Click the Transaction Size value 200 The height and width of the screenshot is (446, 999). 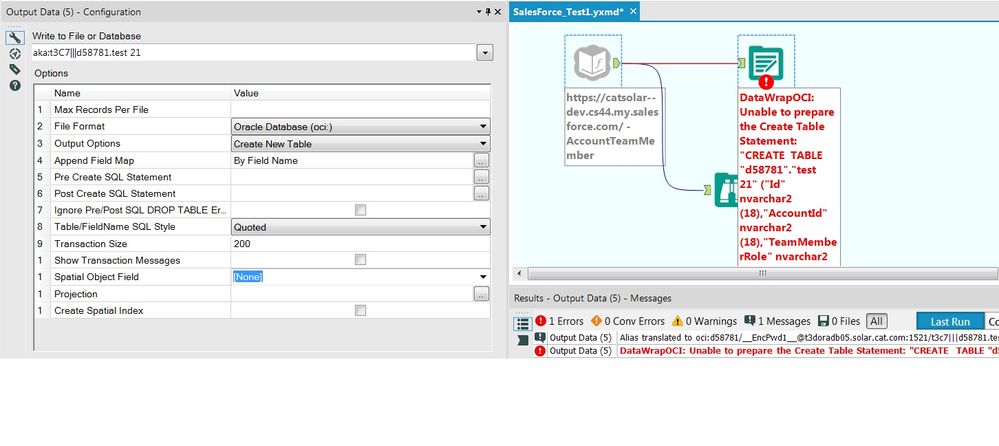pyautogui.click(x=243, y=243)
